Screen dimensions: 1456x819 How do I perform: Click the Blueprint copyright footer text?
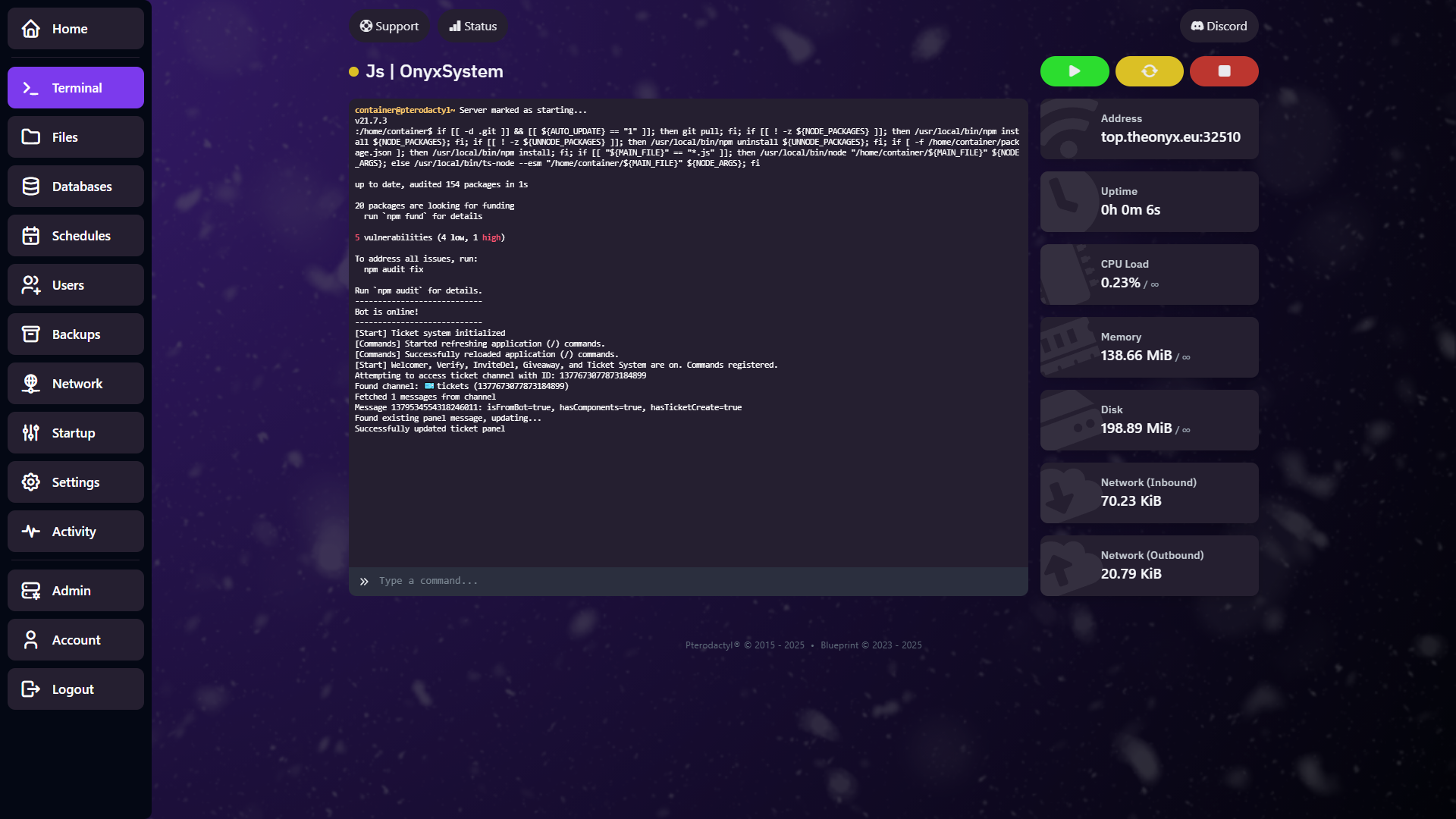pos(871,645)
